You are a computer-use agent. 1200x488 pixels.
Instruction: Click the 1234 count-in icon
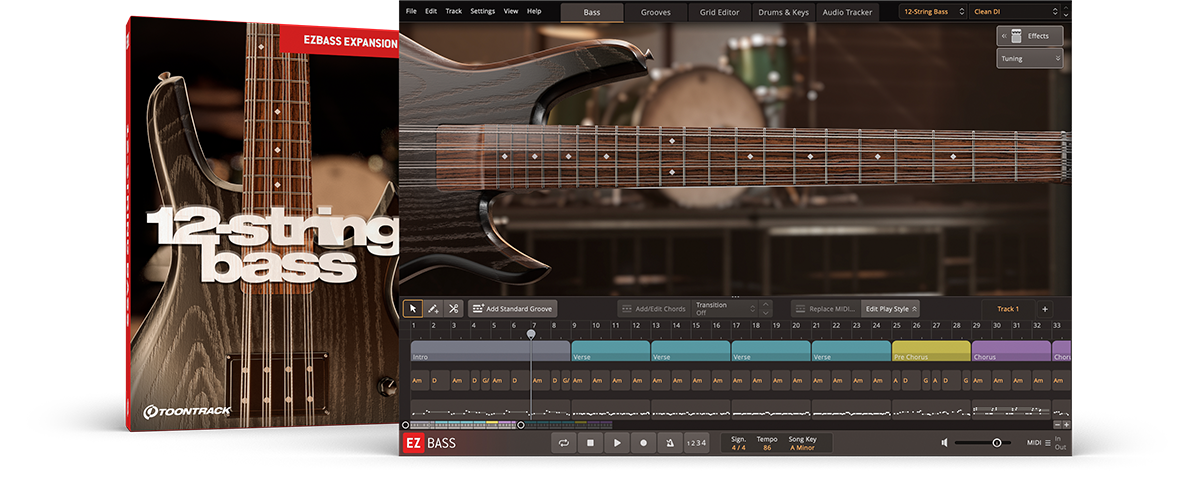[x=697, y=443]
